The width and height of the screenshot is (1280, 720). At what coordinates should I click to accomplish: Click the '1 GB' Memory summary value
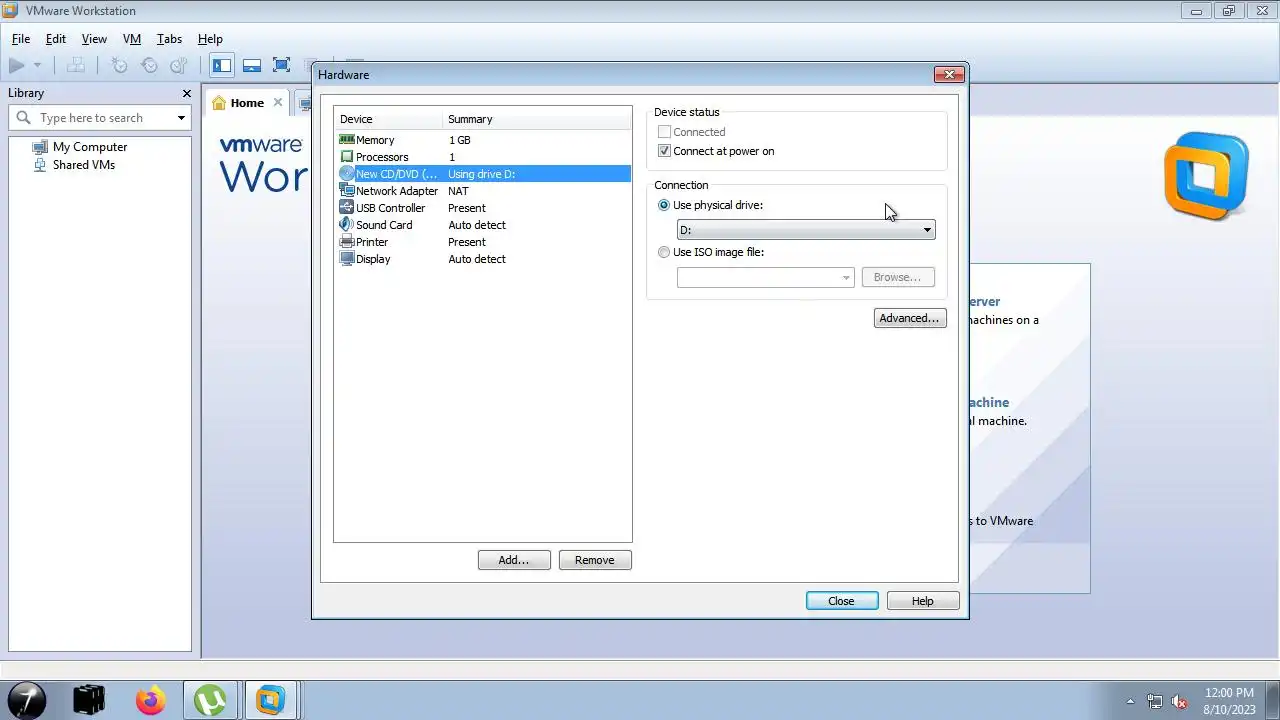pyautogui.click(x=459, y=140)
